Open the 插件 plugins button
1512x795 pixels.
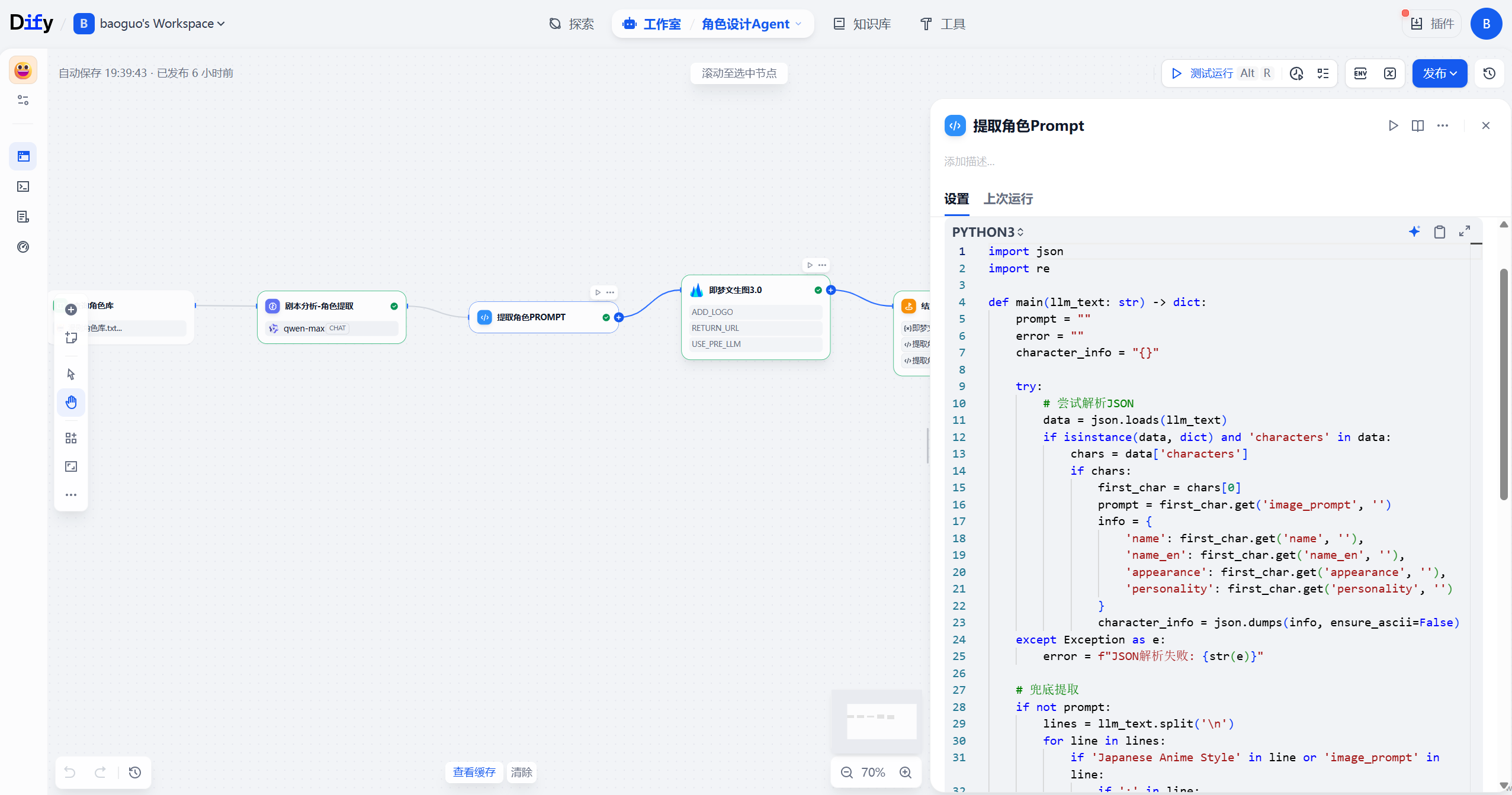point(1432,24)
